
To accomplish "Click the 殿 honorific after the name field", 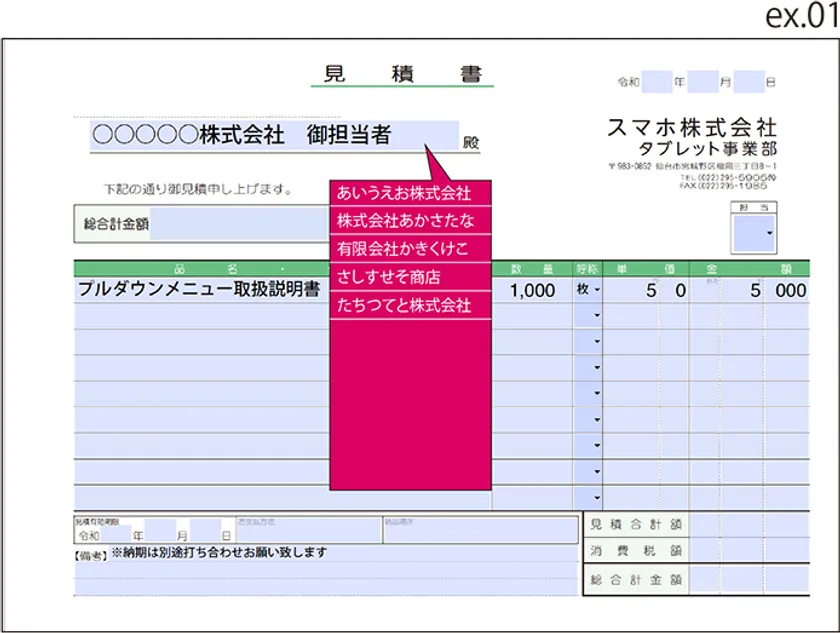I will pyautogui.click(x=471, y=142).
